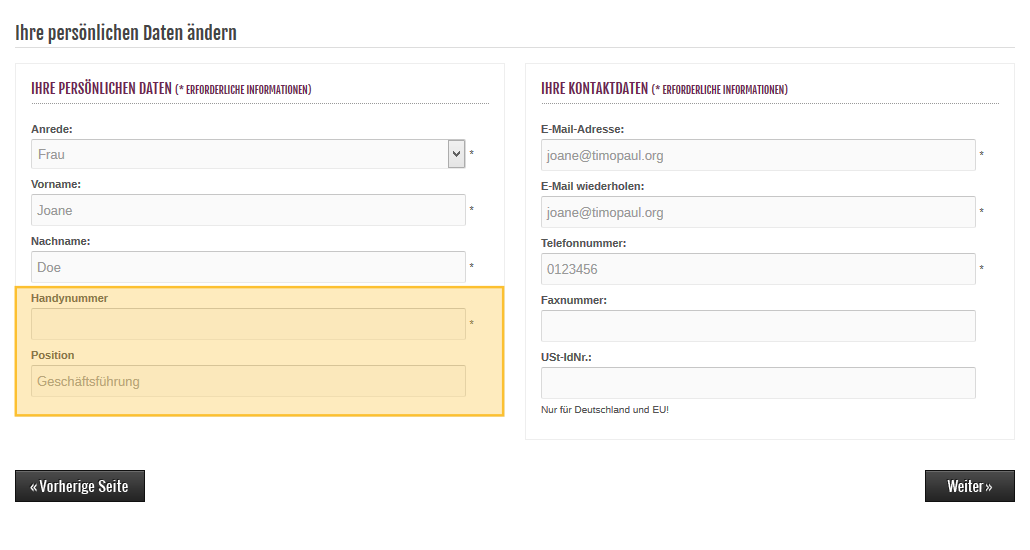
Task: Click the E-Mail-Adresse input field
Action: [x=758, y=155]
